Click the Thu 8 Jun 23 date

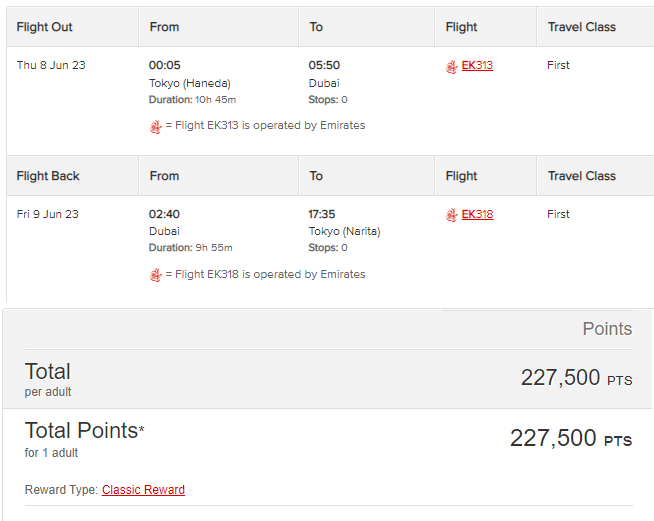point(51,65)
